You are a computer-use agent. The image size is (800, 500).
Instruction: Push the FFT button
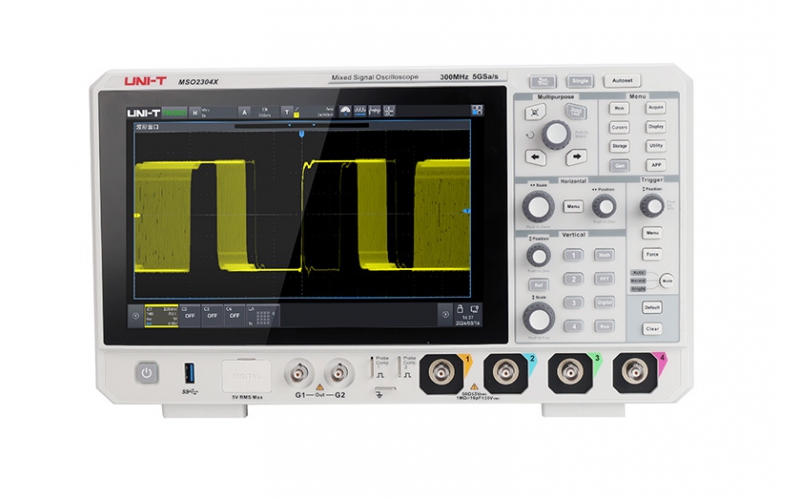(x=604, y=279)
